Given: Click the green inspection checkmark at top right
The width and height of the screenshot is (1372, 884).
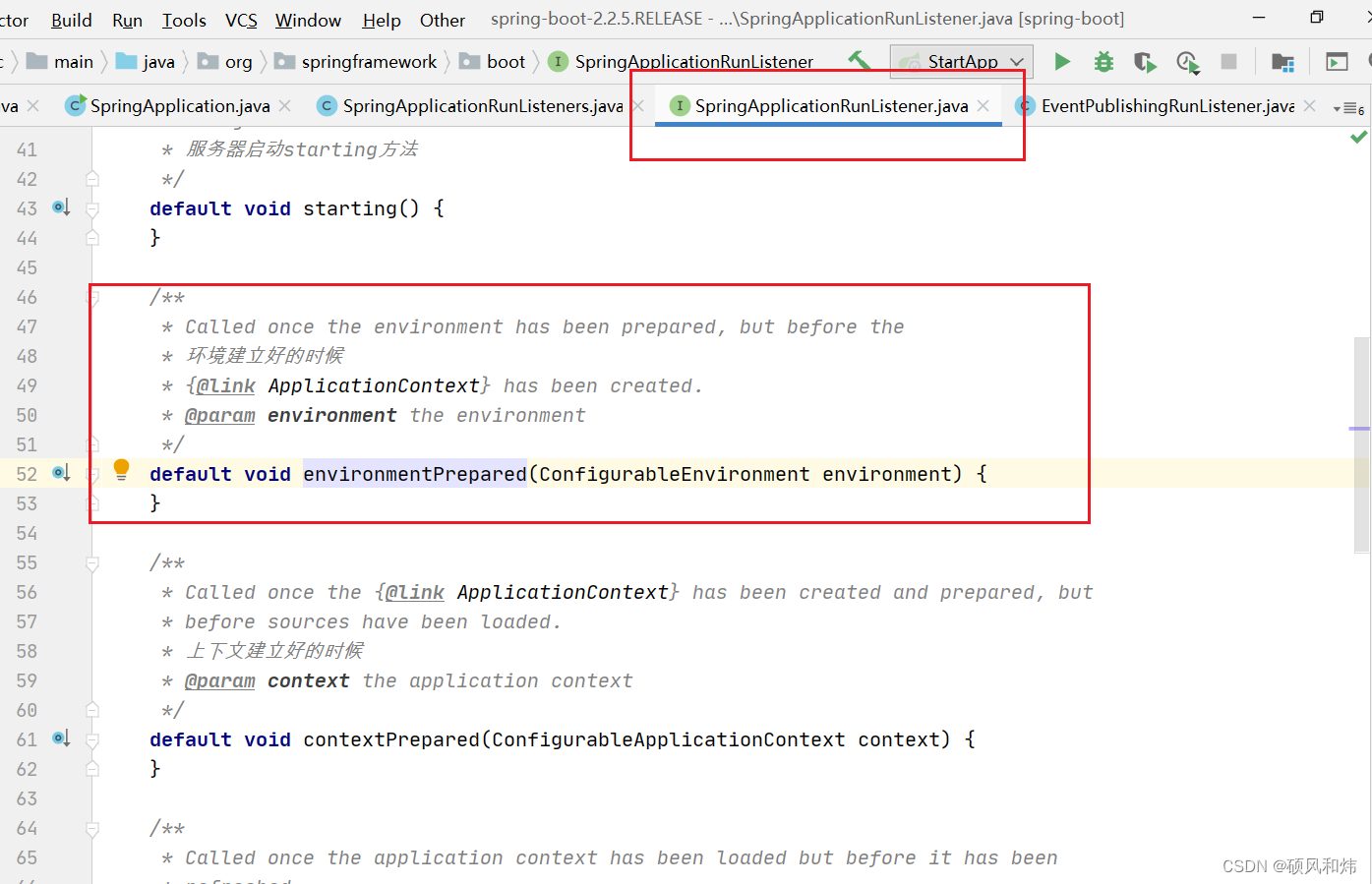Looking at the screenshot, I should coord(1359,138).
